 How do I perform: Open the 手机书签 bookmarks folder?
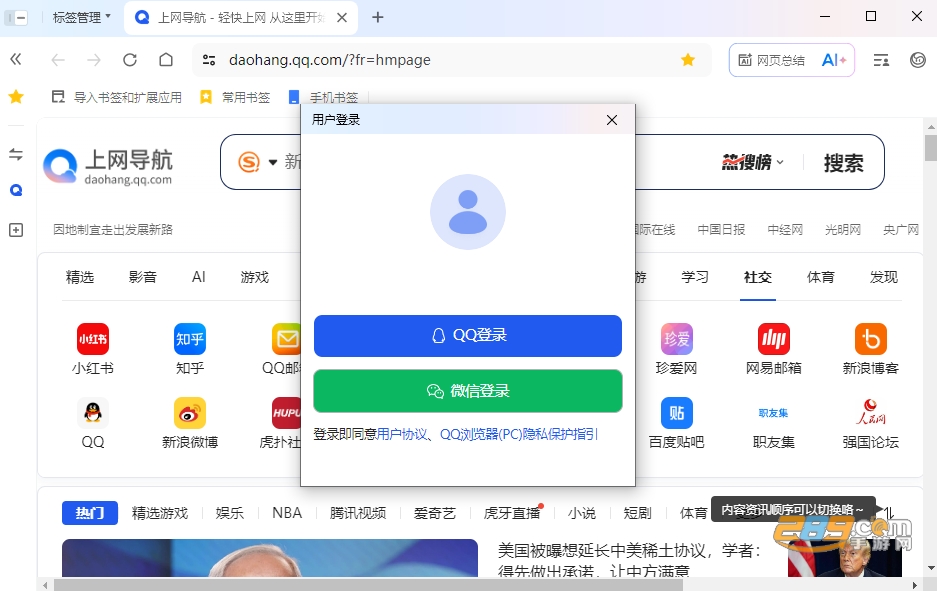[323, 97]
